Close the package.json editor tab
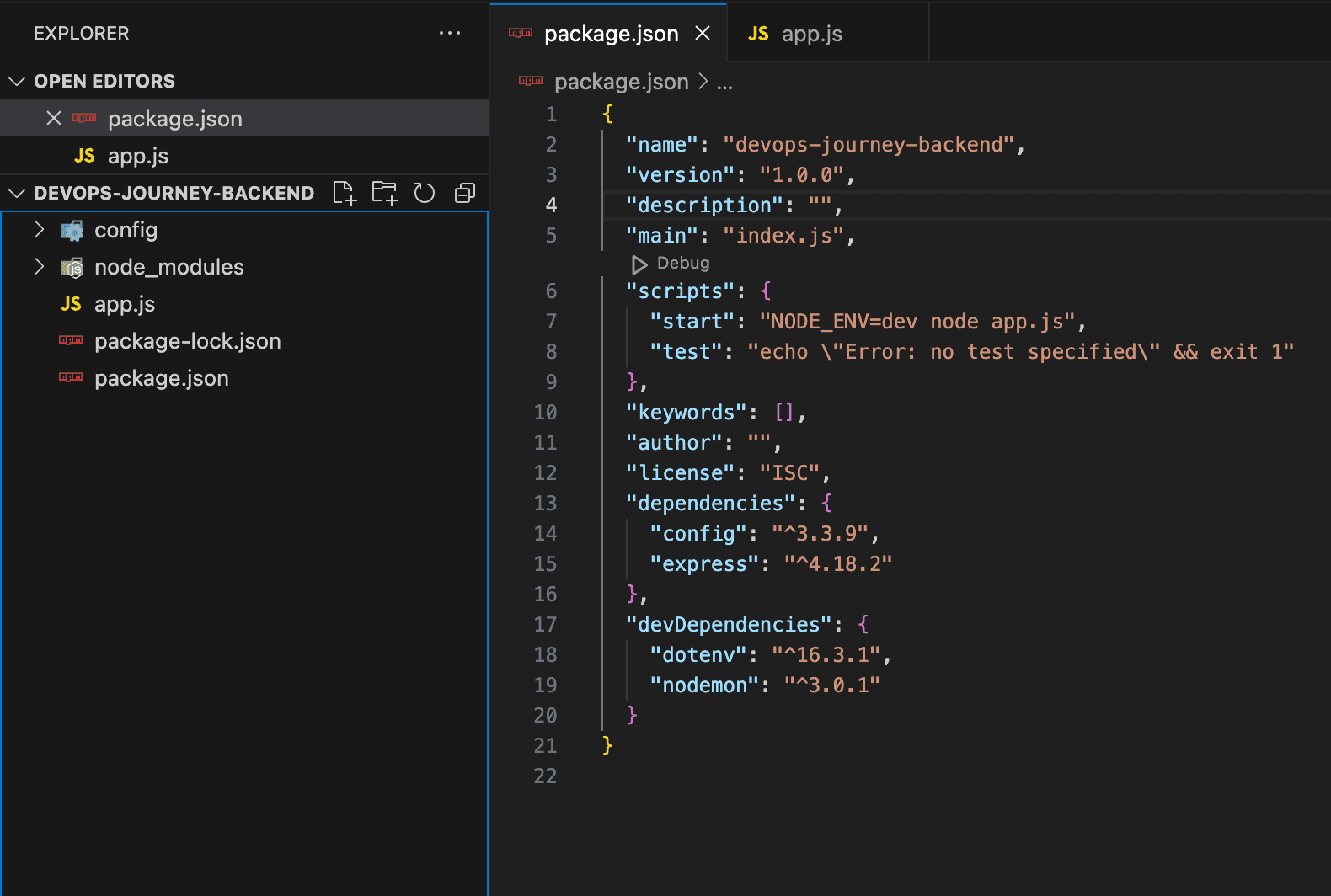The image size is (1331, 896). tap(703, 33)
